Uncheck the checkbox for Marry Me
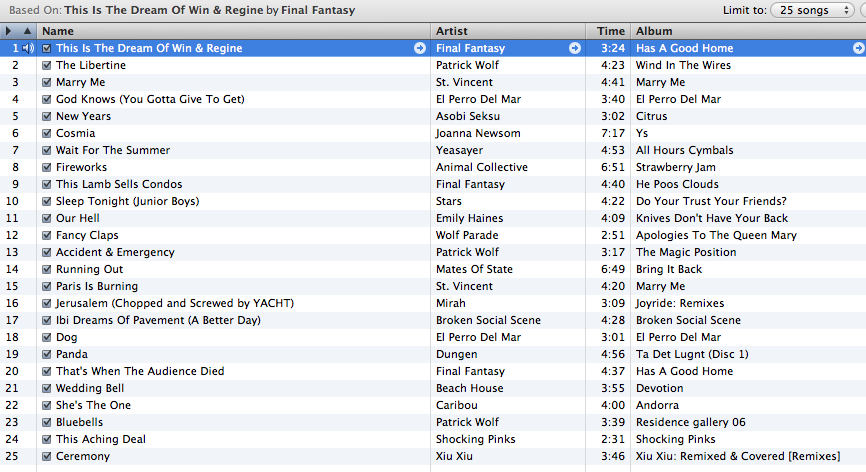The height and width of the screenshot is (472, 866). (46, 82)
